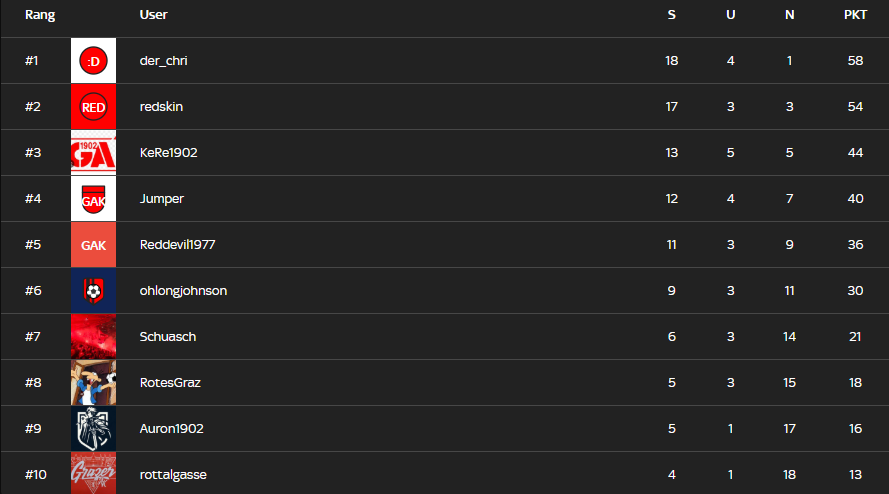This screenshot has height=494, width=889.
Task: Open Schuasch's red flare crowd avatar
Action: [x=94, y=336]
